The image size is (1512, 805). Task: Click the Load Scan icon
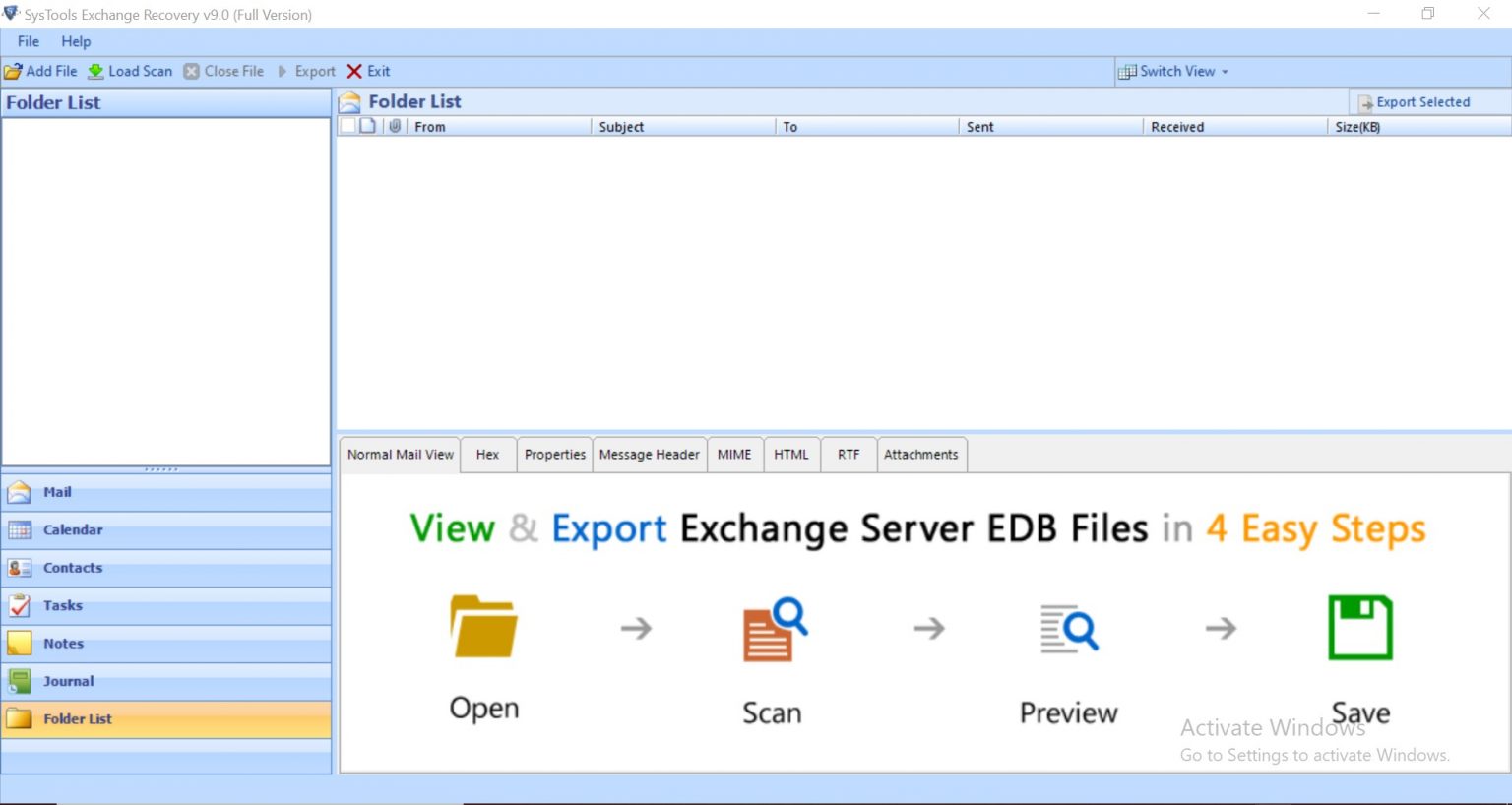coord(96,72)
